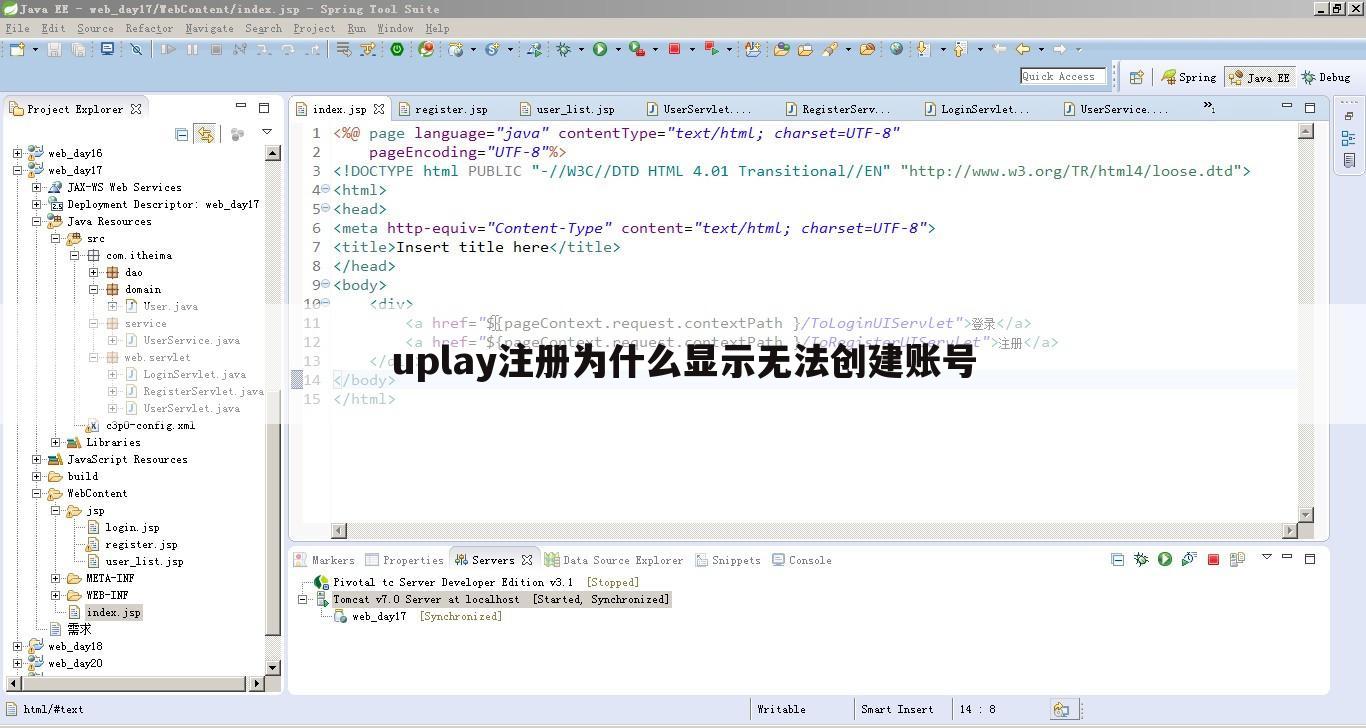Expand the JAX-WS Web Services node
The height and width of the screenshot is (728, 1366).
[36, 187]
